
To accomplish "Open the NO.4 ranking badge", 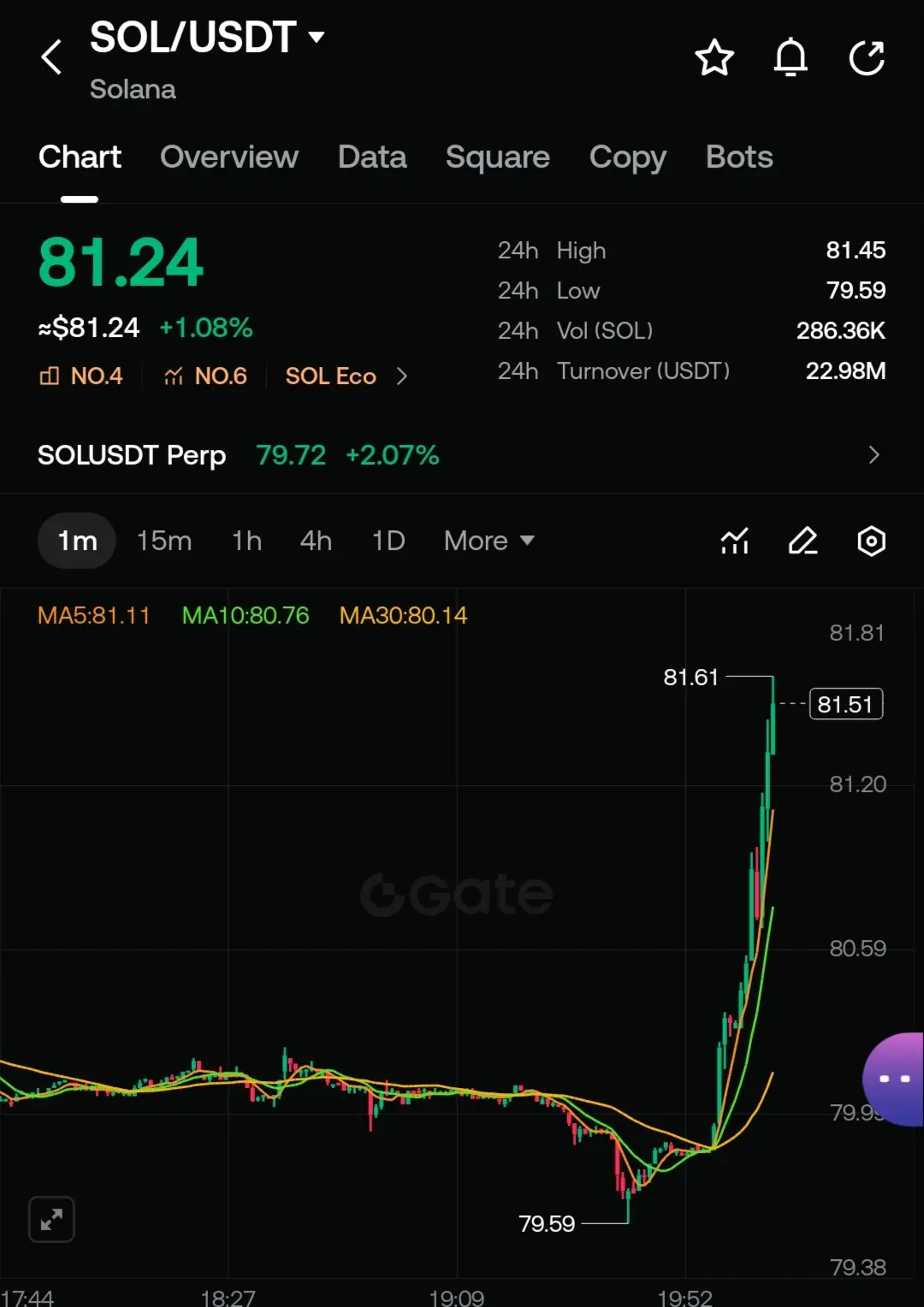I will pos(81,376).
